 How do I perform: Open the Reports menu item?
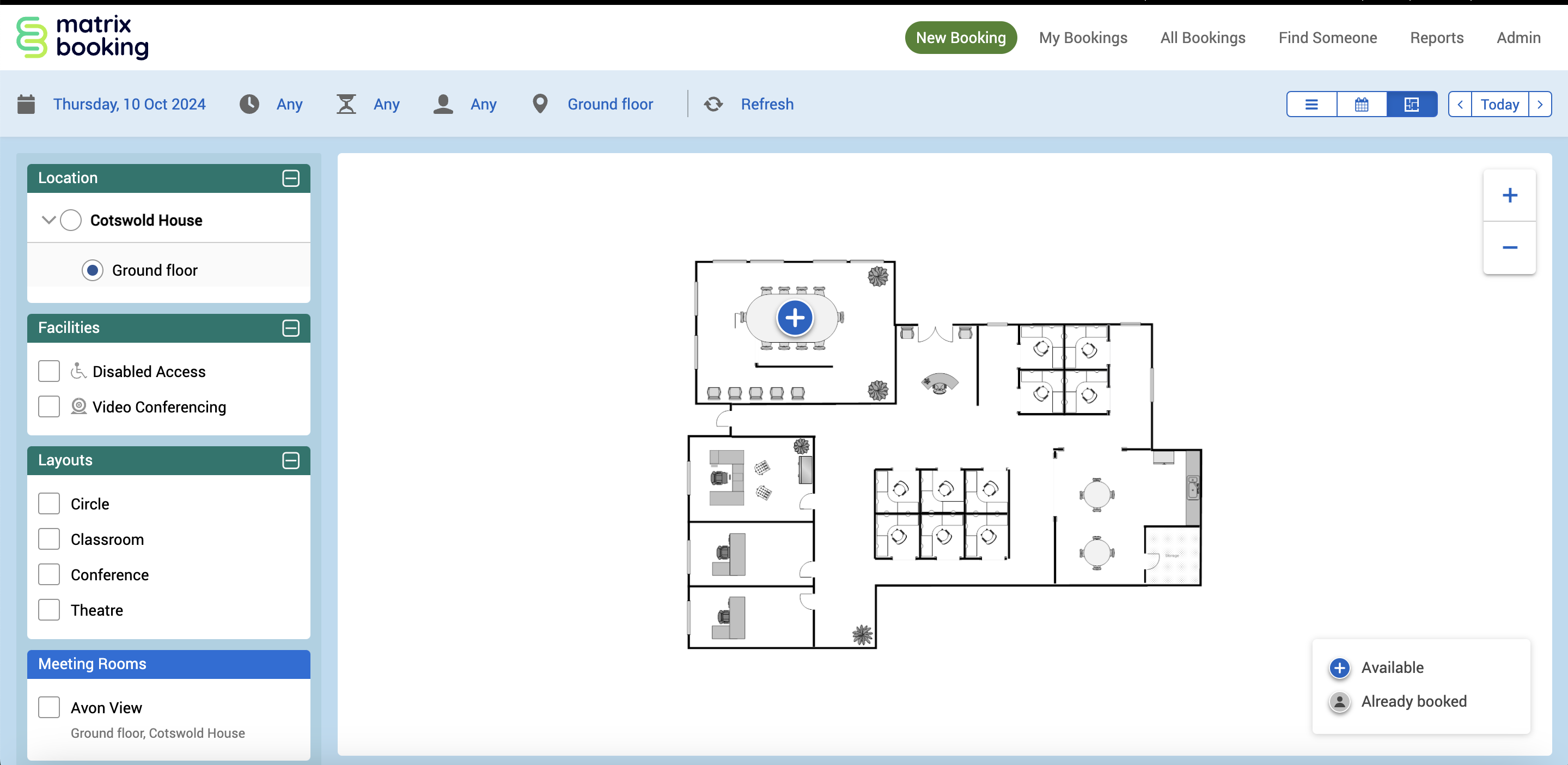1436,38
